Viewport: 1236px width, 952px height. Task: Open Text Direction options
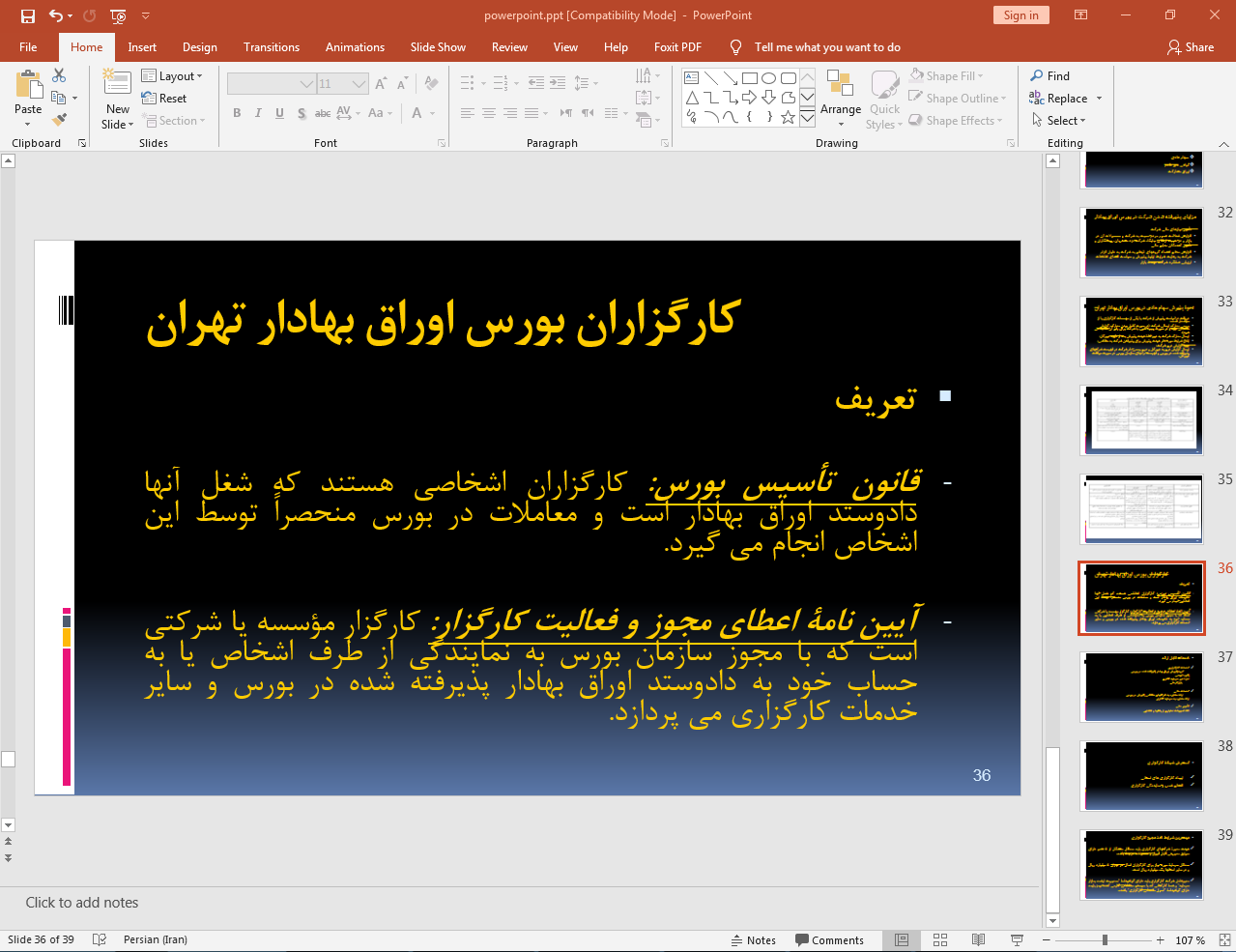point(647,76)
